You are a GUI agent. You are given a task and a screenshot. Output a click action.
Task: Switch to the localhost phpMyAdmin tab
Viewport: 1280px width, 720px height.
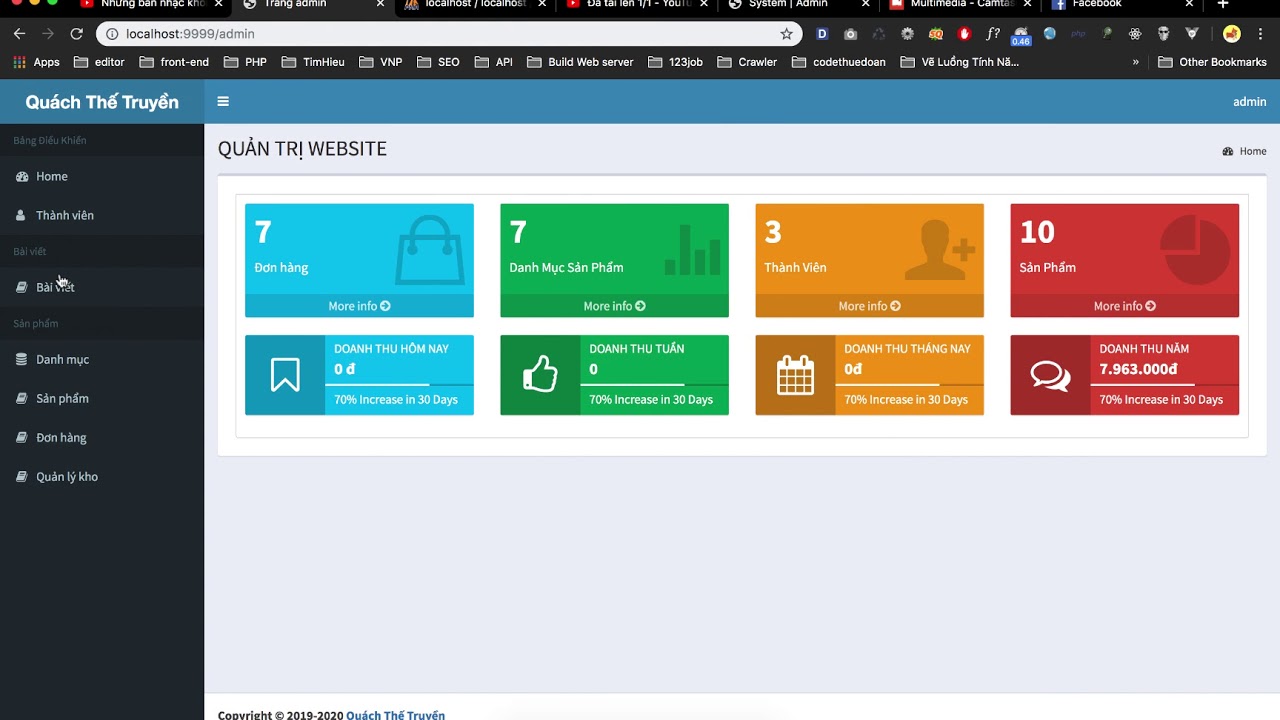coord(475,4)
